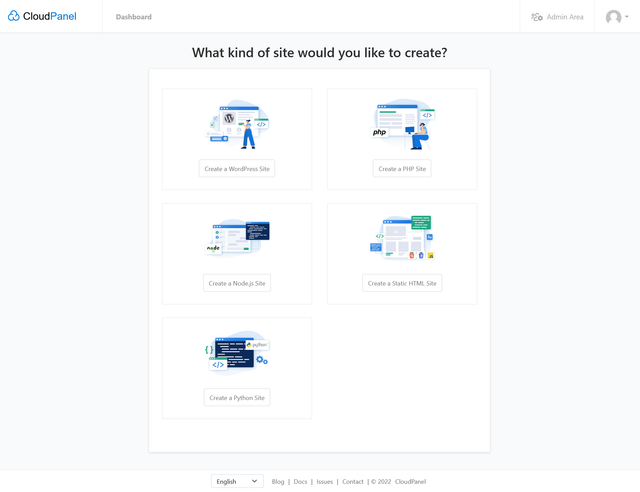Click the Node.js site illustration
640x492 pixels.
(237, 237)
